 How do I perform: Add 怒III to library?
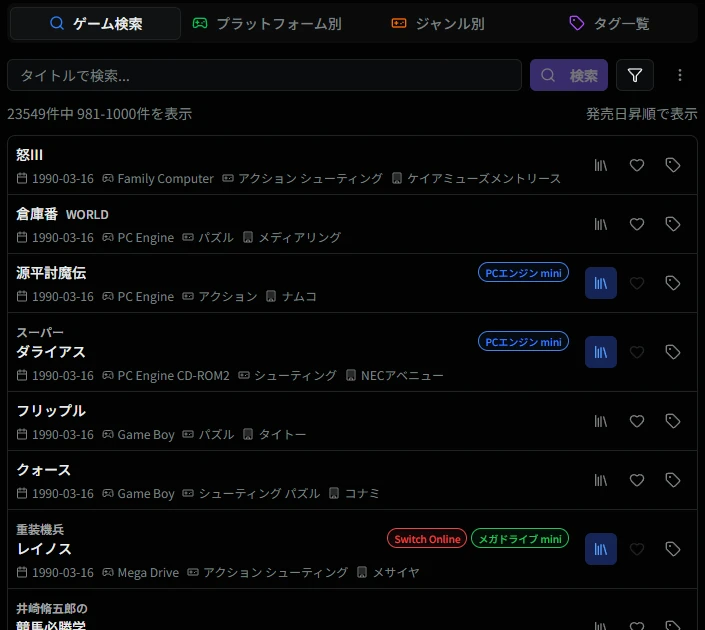601,165
